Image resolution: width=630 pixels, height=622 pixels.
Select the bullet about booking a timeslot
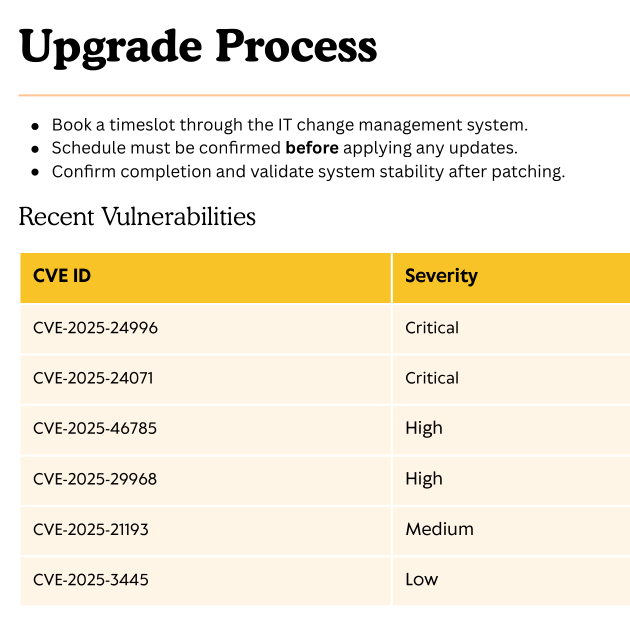tap(289, 125)
